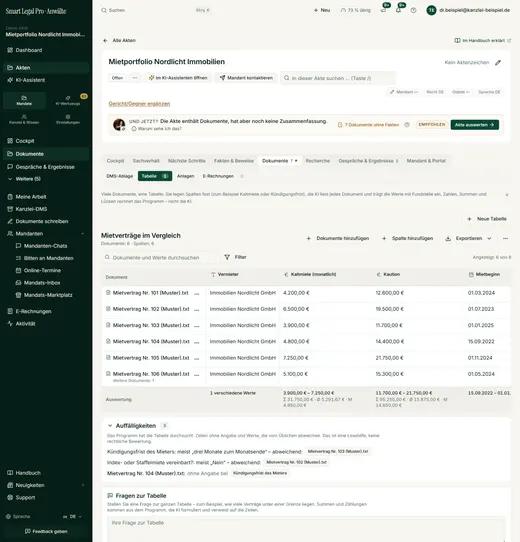520x542 pixels.
Task: Open row menu for Mietvertrag Nr. 103
Action: click(x=197, y=326)
